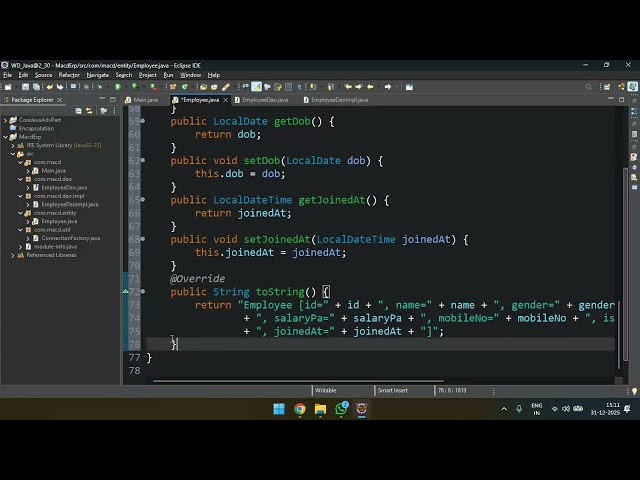Open the File menu

click(7, 75)
